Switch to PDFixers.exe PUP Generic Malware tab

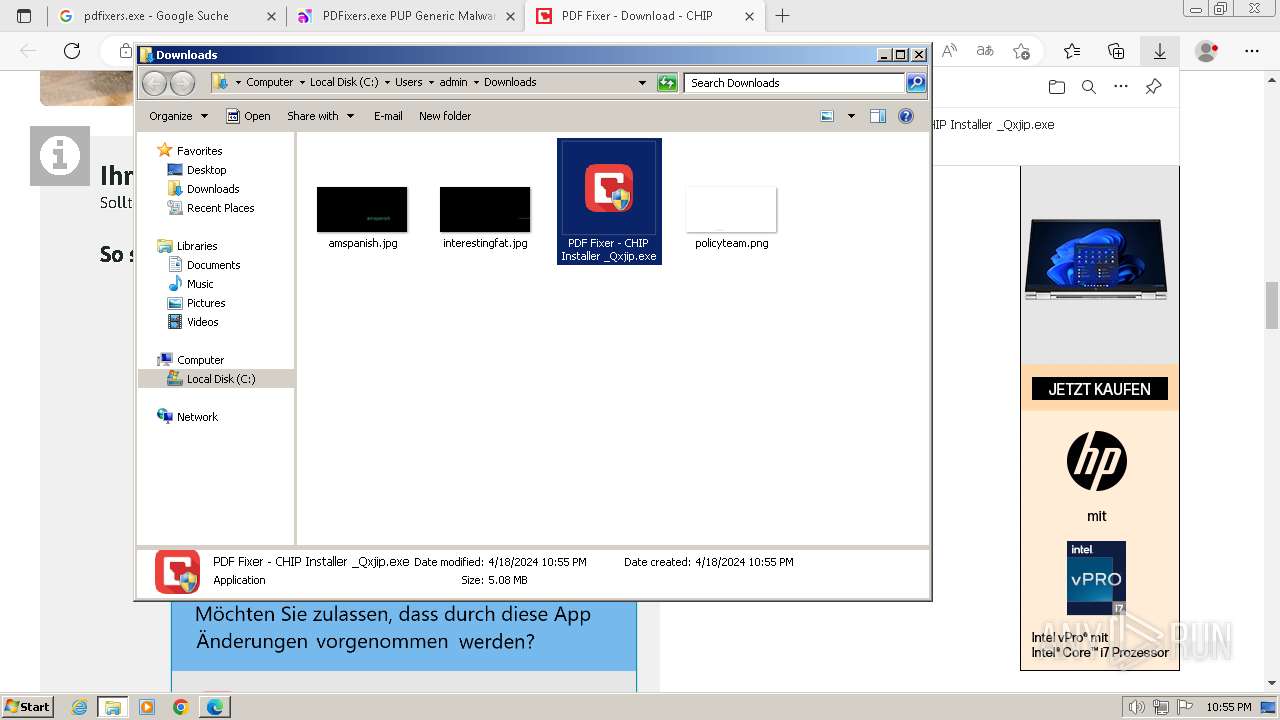(x=404, y=16)
